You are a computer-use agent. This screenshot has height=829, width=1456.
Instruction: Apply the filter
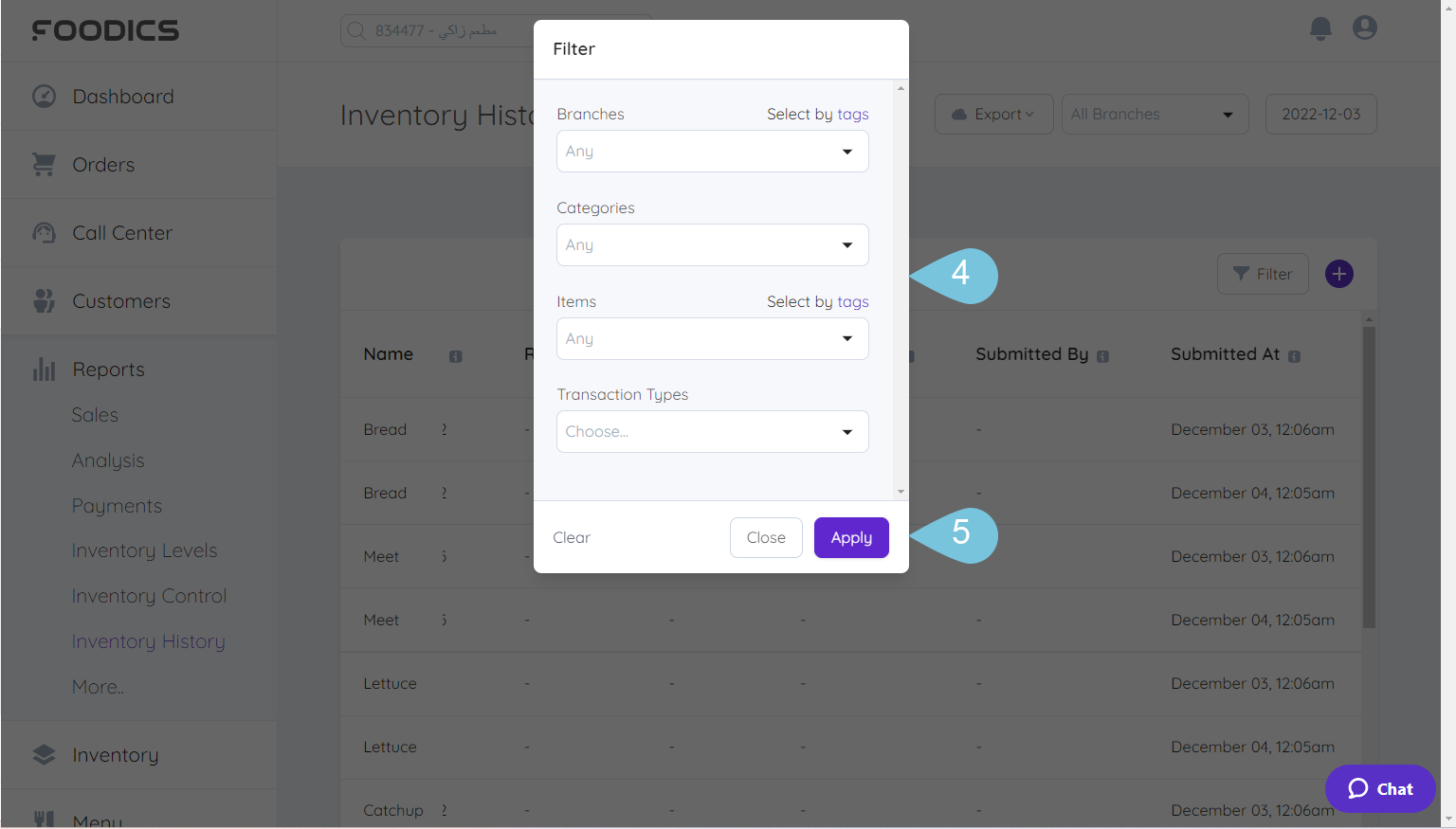click(x=850, y=538)
